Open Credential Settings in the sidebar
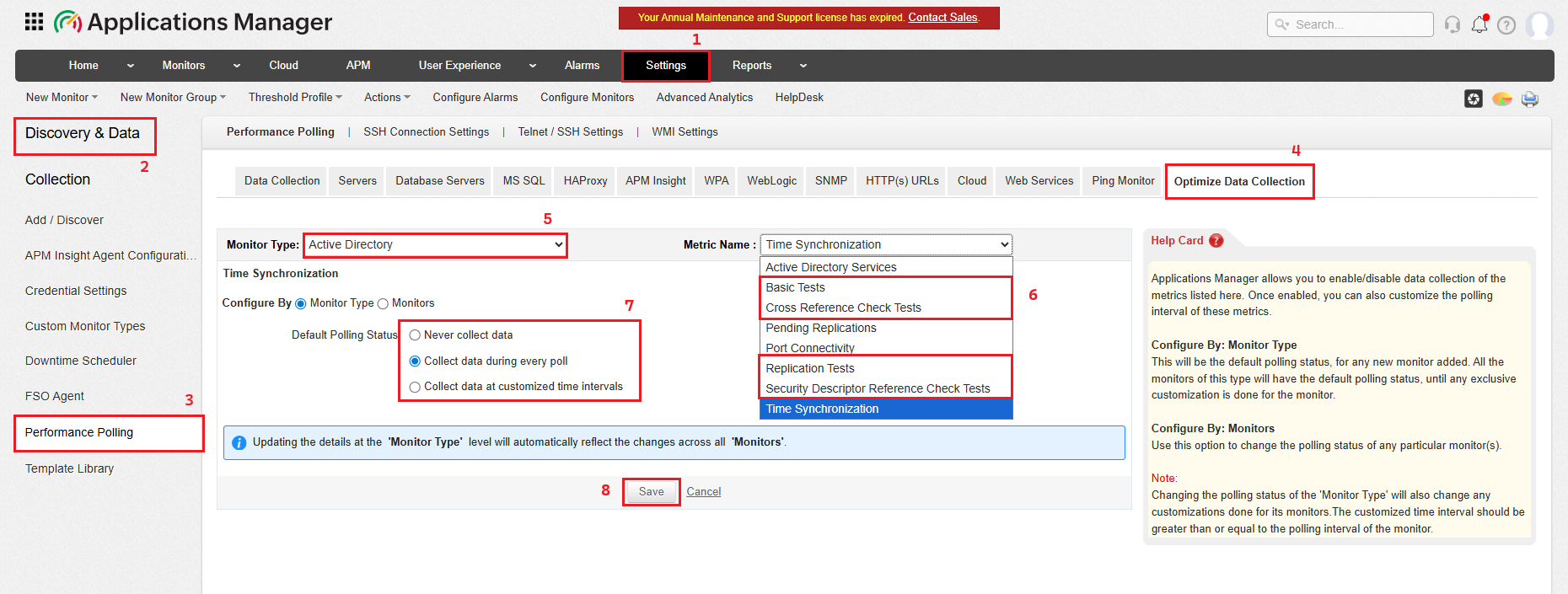Viewport: 1568px width, 594px height. 76,292
